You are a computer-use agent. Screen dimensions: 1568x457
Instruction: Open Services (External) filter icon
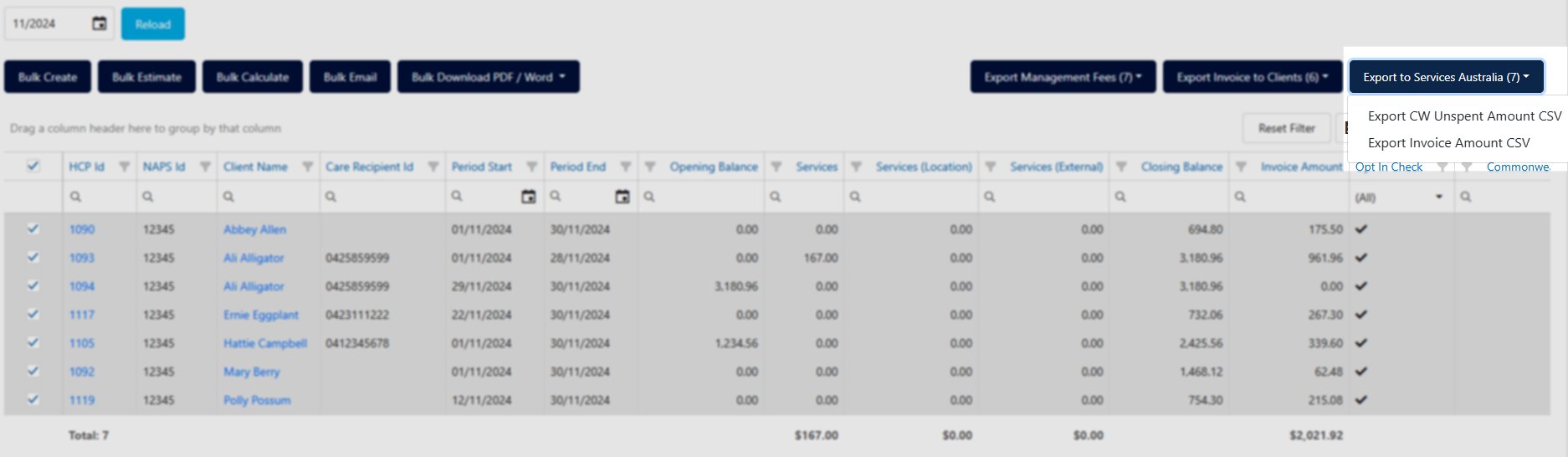[991, 167]
